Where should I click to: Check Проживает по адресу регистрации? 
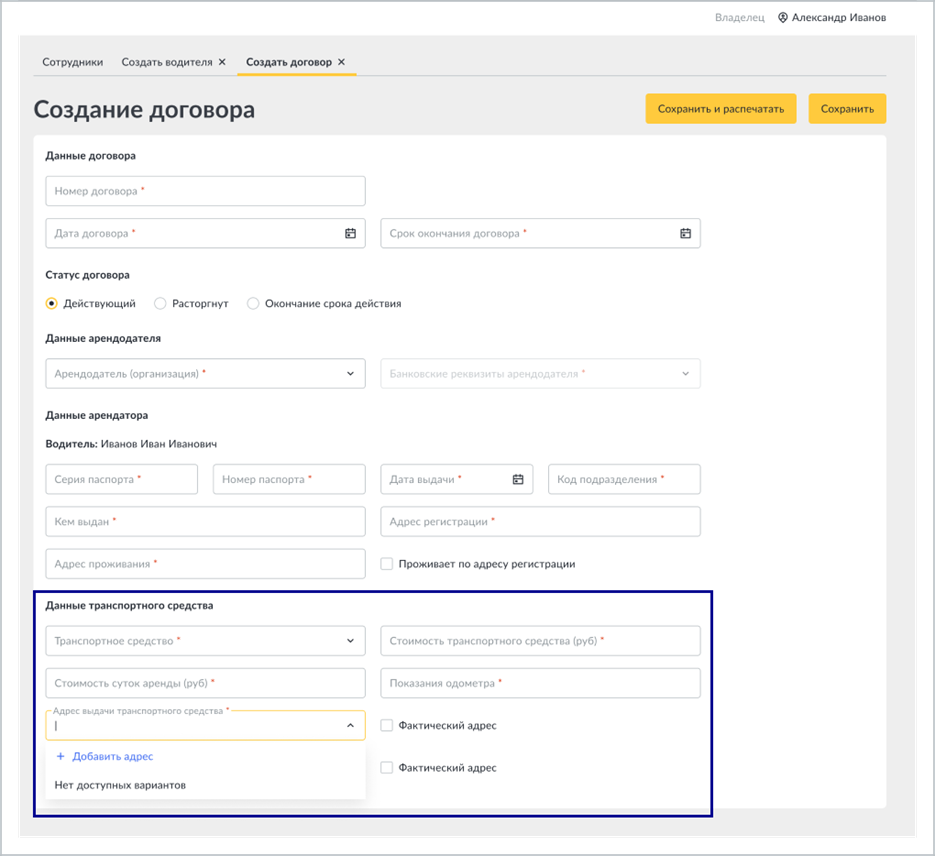[x=387, y=564]
